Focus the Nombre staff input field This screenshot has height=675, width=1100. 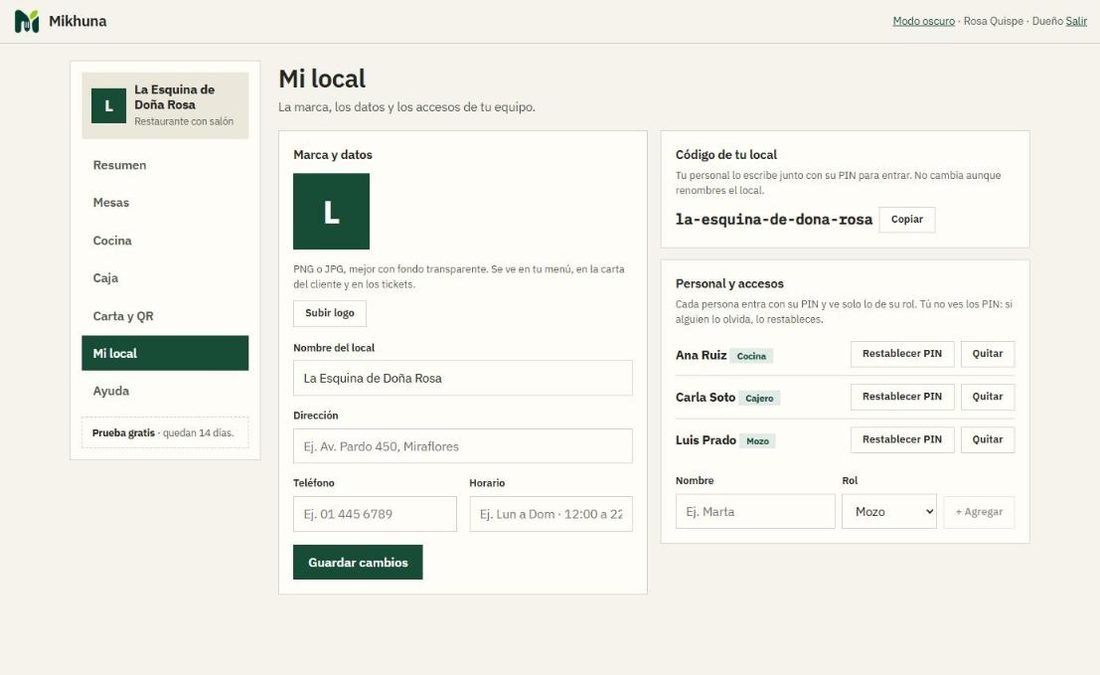point(755,512)
